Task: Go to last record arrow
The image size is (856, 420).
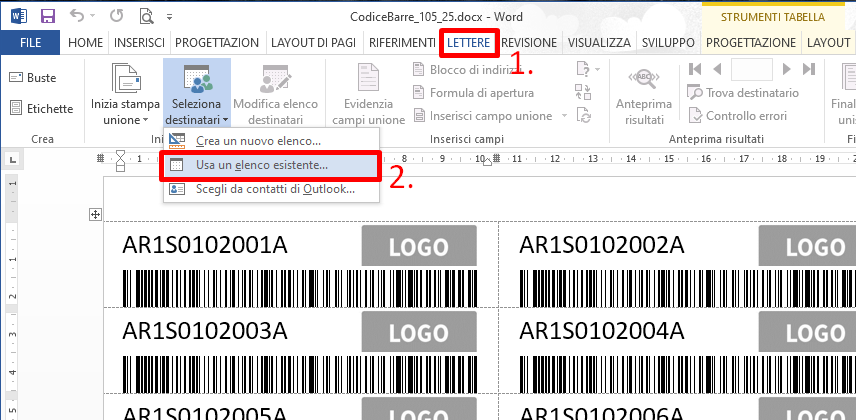Action: pos(809,69)
